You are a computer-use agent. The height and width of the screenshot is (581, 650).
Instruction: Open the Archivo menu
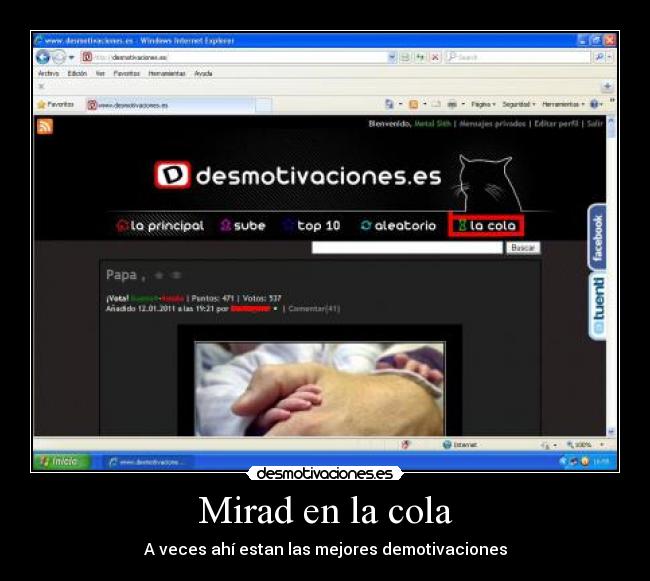coord(48,73)
